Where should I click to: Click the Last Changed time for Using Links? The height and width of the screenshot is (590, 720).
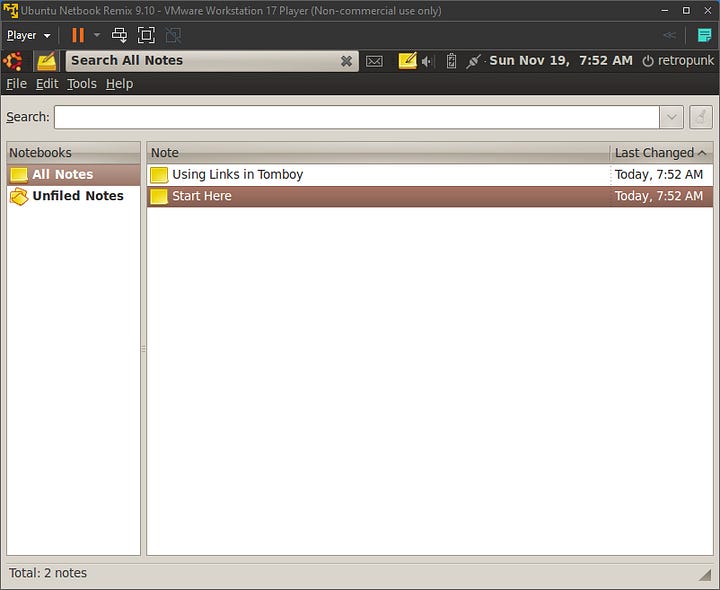tap(659, 174)
